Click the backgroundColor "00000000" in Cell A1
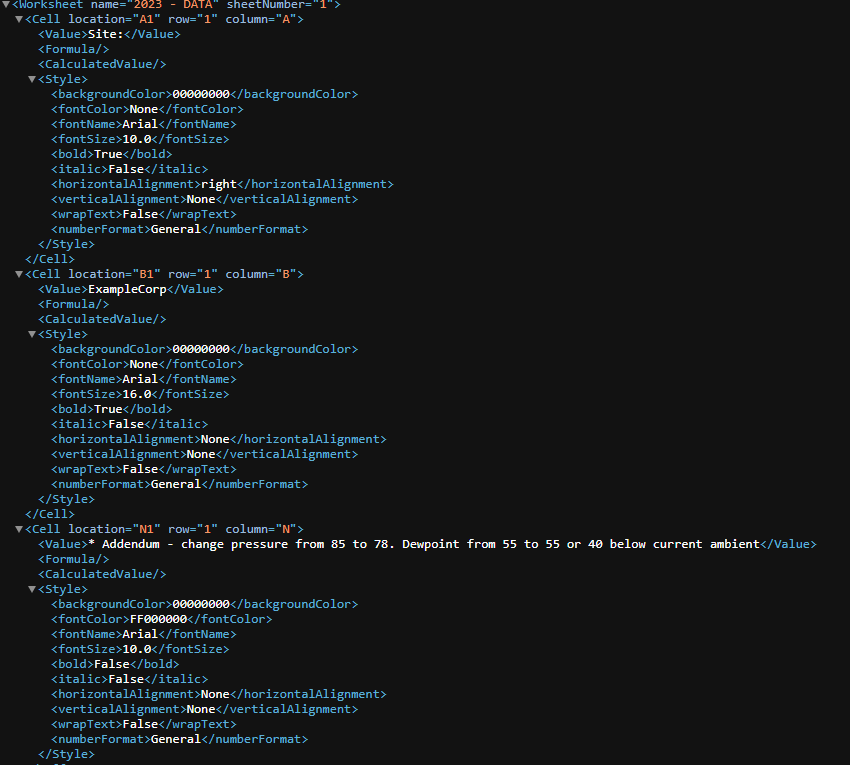The width and height of the screenshot is (850, 765). coord(201,94)
